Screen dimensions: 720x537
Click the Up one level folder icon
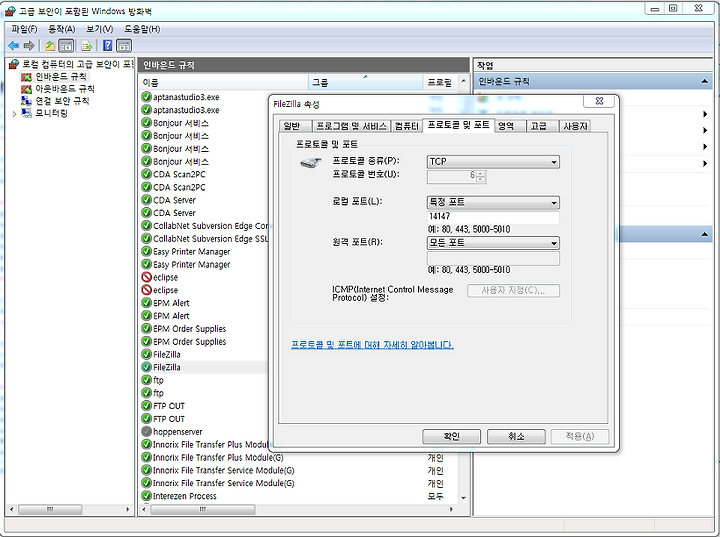50,45
